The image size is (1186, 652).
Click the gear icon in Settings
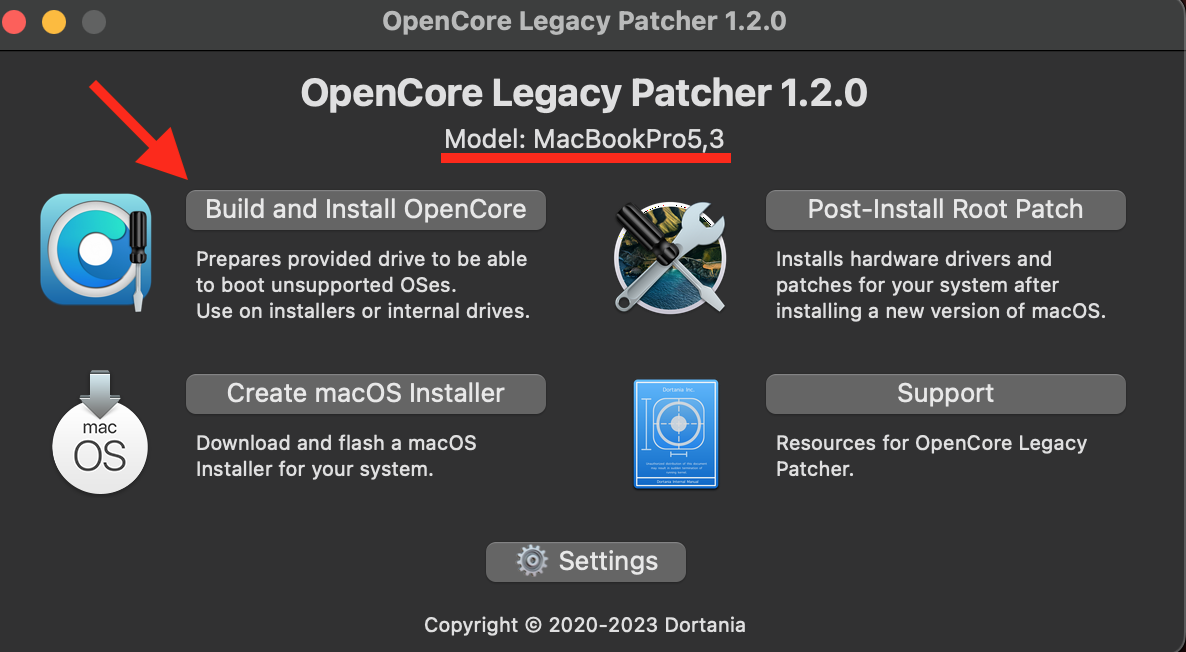(532, 561)
